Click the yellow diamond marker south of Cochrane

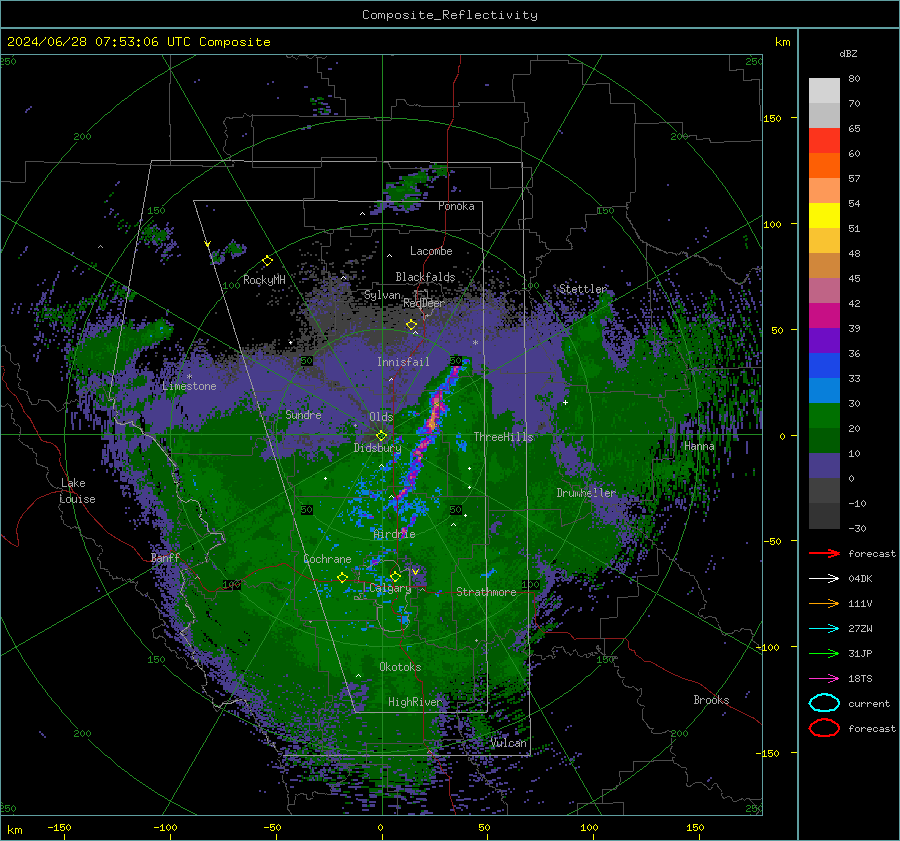(342, 578)
